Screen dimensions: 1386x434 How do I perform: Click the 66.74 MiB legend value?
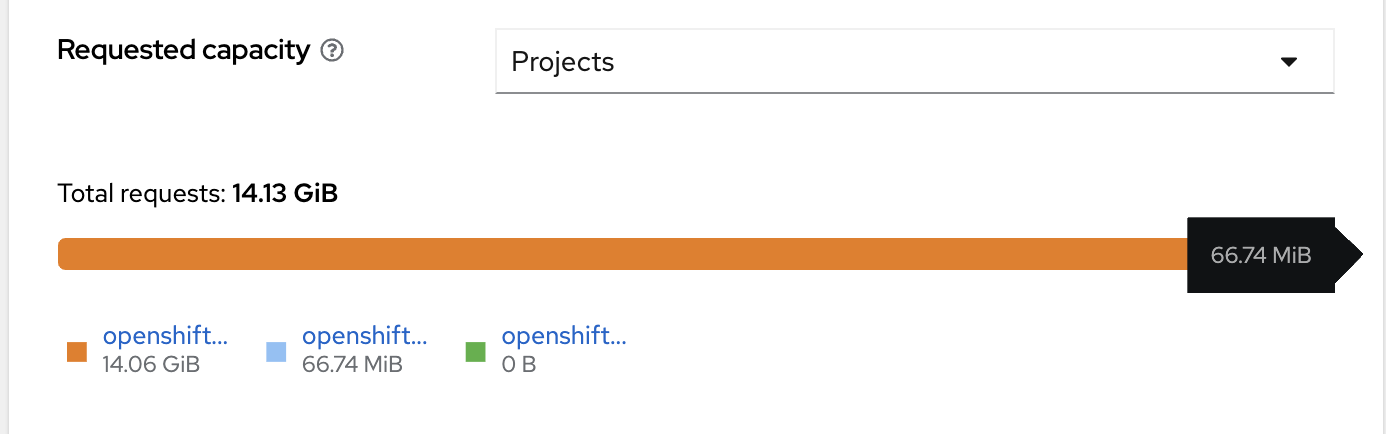352,364
